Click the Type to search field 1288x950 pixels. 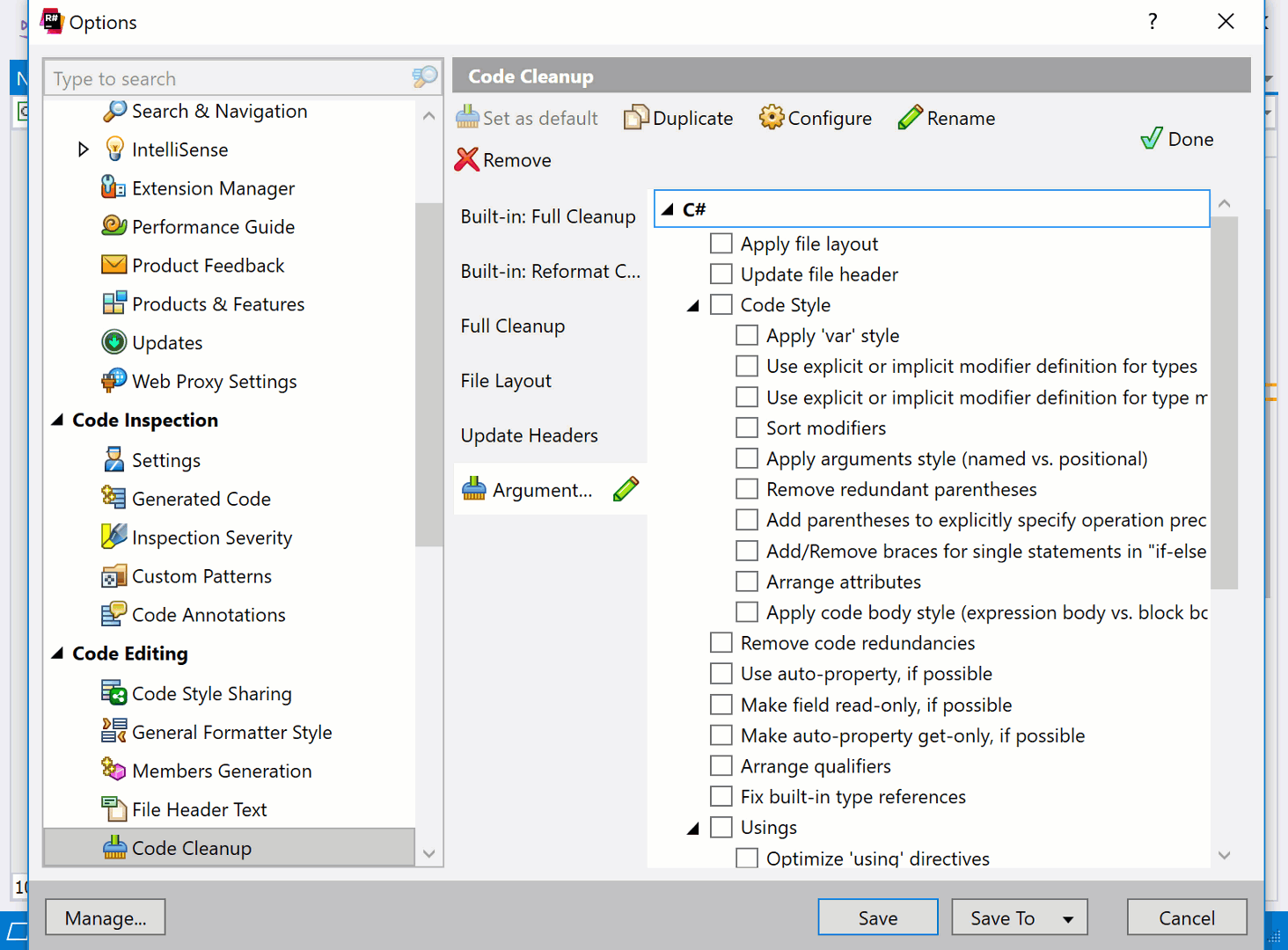pyautogui.click(x=229, y=78)
